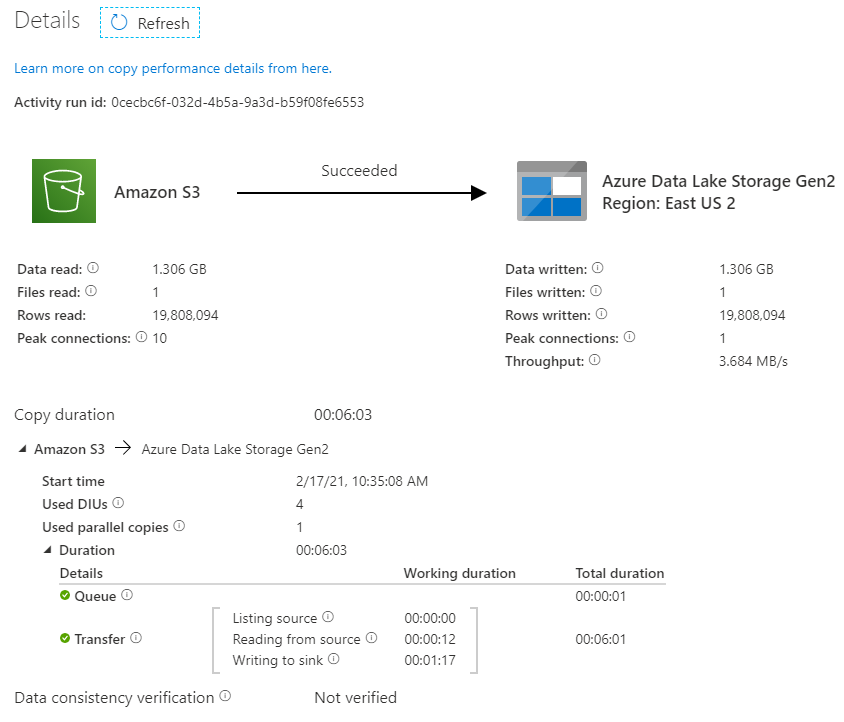Click the green success check beside Transfer

point(66,636)
